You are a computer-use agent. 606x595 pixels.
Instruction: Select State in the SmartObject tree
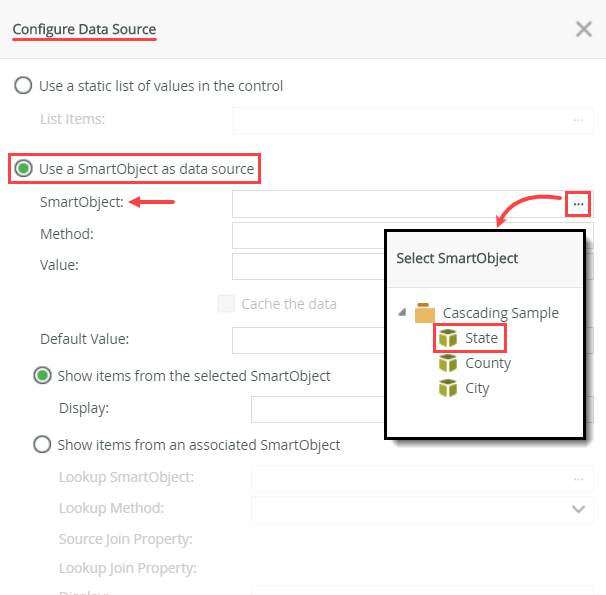coord(481,339)
